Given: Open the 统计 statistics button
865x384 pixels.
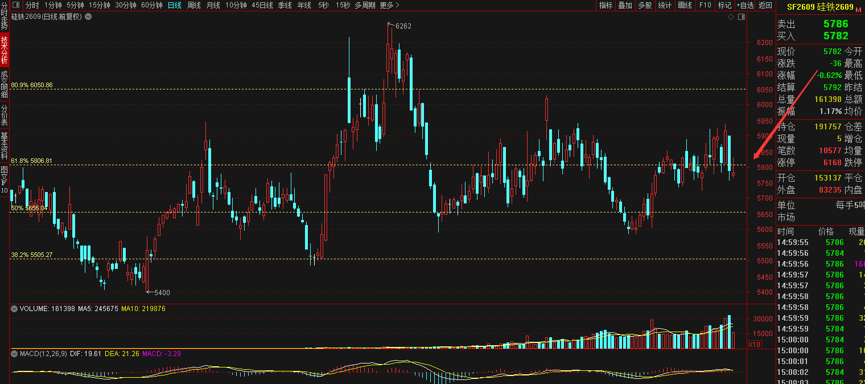Looking at the screenshot, I should 665,5.
